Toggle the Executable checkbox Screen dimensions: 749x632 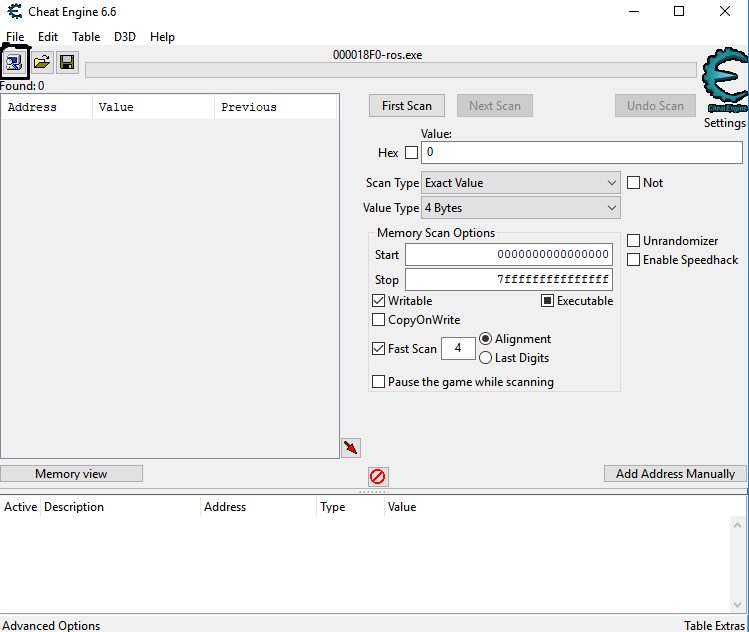[x=547, y=300]
